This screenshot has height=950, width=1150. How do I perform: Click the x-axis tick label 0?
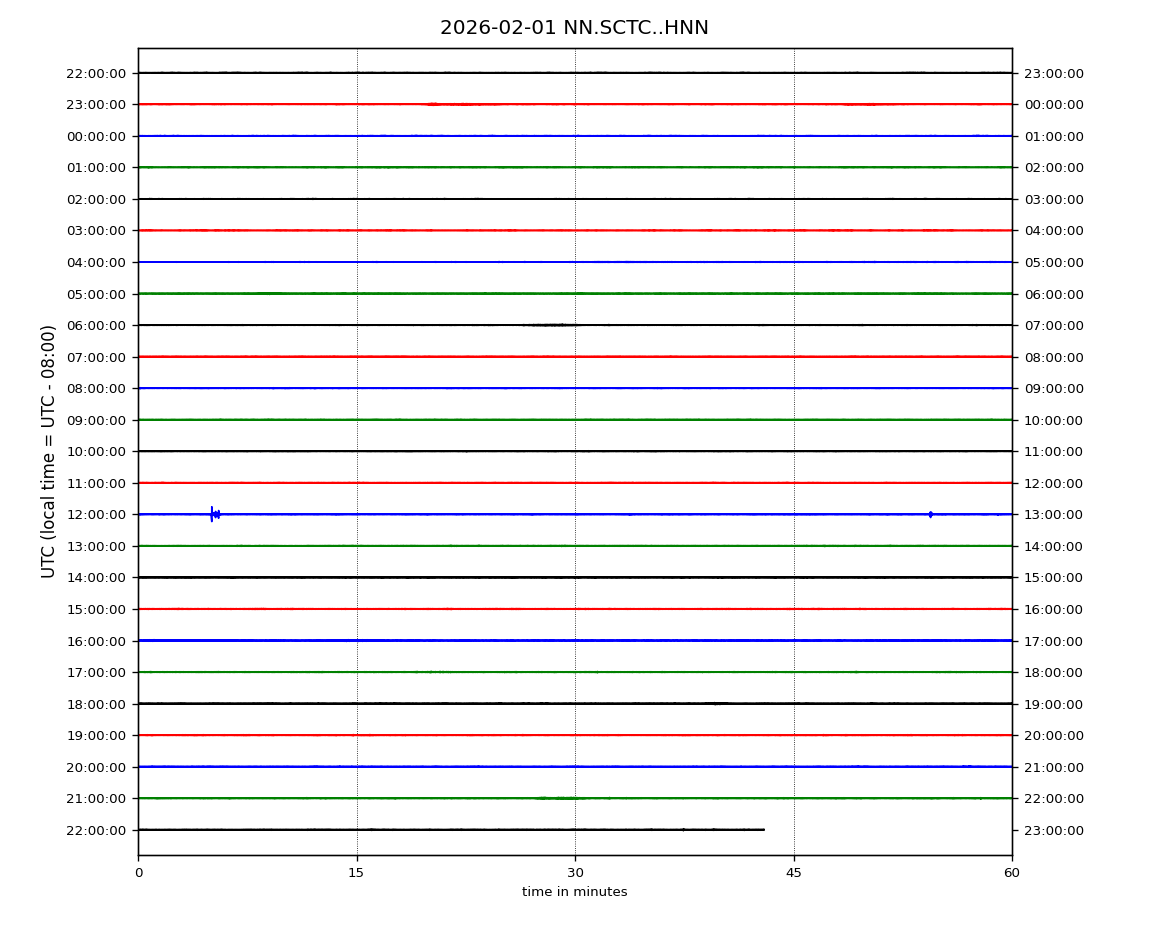[x=138, y=873]
